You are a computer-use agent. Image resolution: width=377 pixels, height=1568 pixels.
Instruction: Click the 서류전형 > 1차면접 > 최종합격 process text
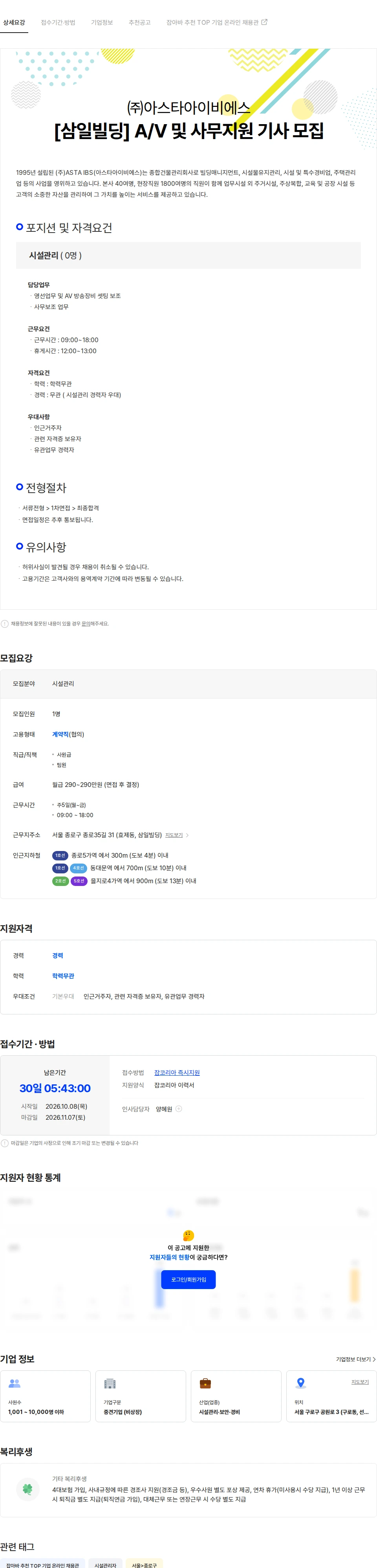60,508
